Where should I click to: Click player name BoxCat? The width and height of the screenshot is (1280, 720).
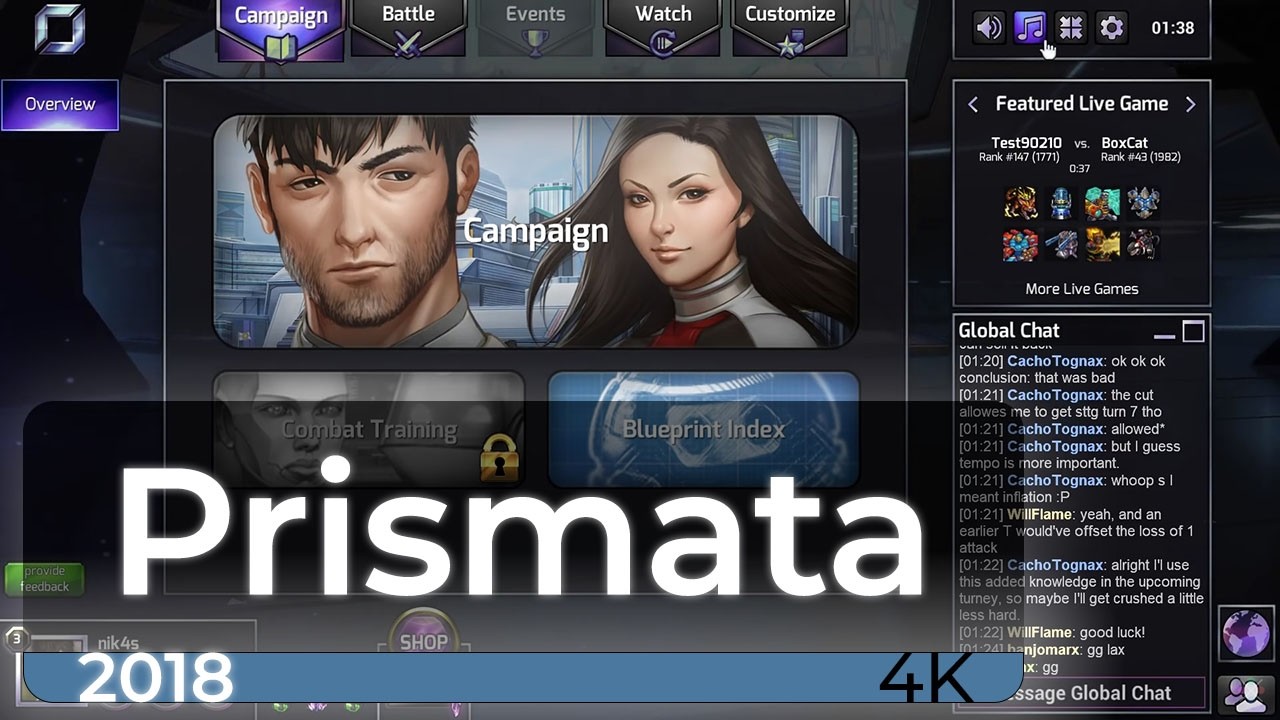pos(1124,143)
